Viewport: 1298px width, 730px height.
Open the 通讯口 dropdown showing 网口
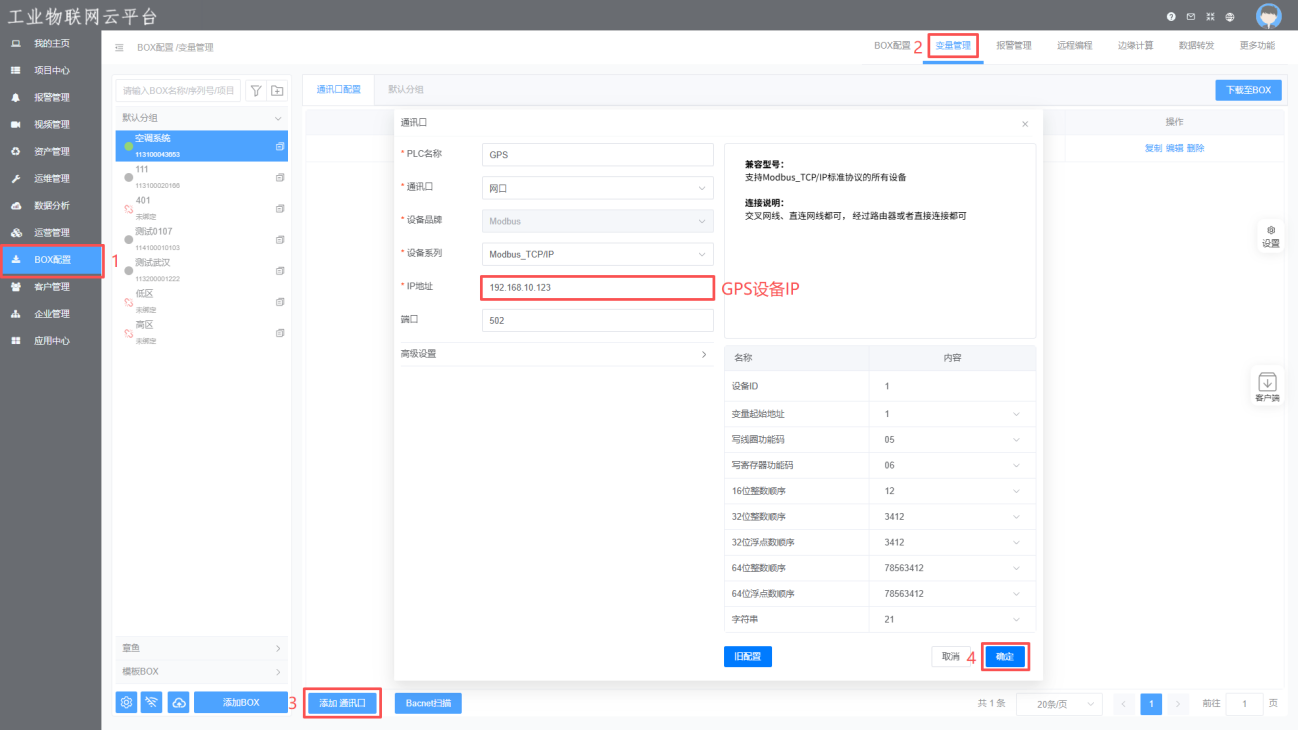[597, 188]
